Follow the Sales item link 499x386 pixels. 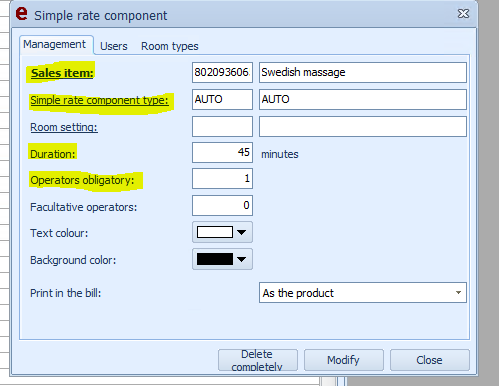pos(62,73)
